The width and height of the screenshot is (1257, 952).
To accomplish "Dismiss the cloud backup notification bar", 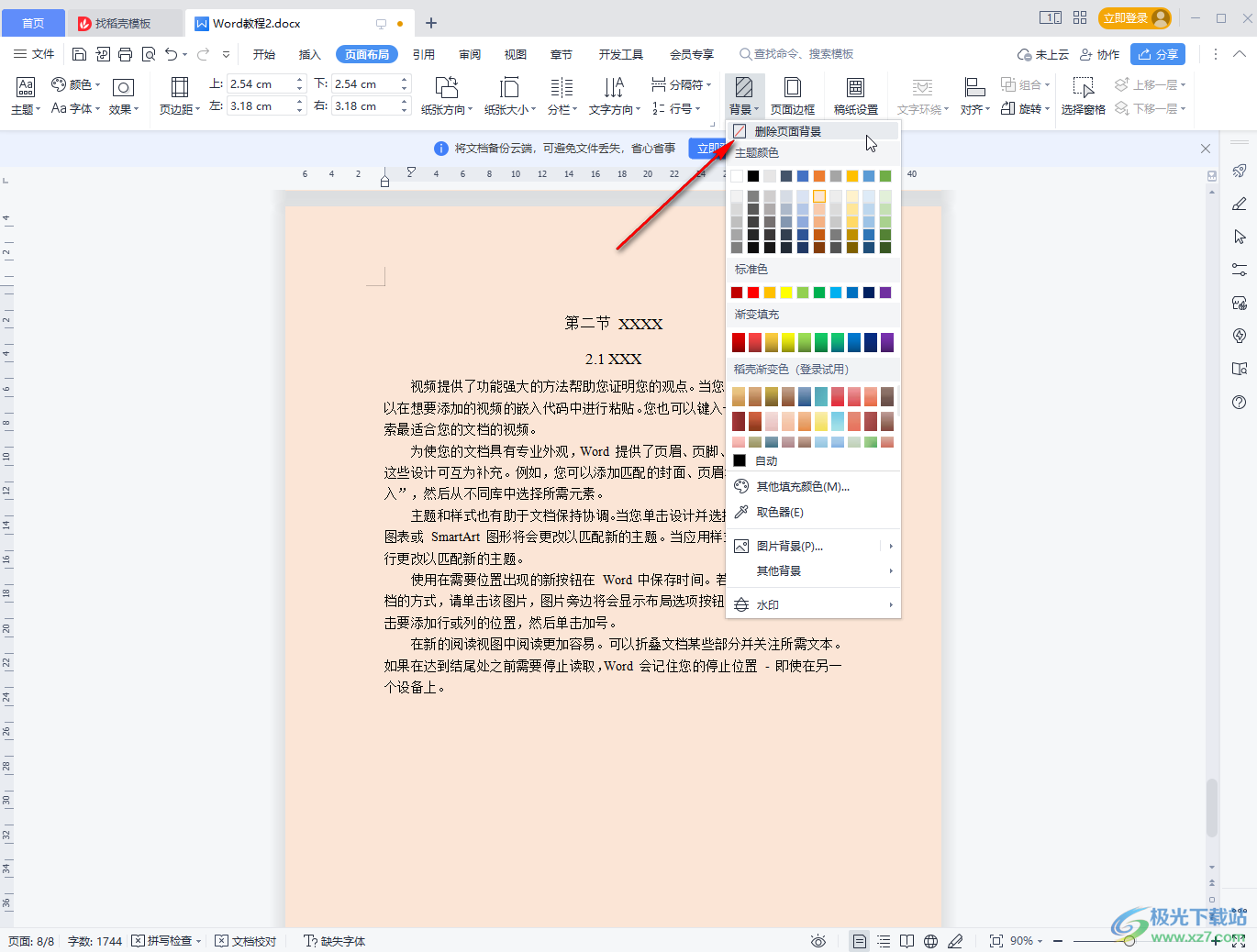I will (1206, 148).
